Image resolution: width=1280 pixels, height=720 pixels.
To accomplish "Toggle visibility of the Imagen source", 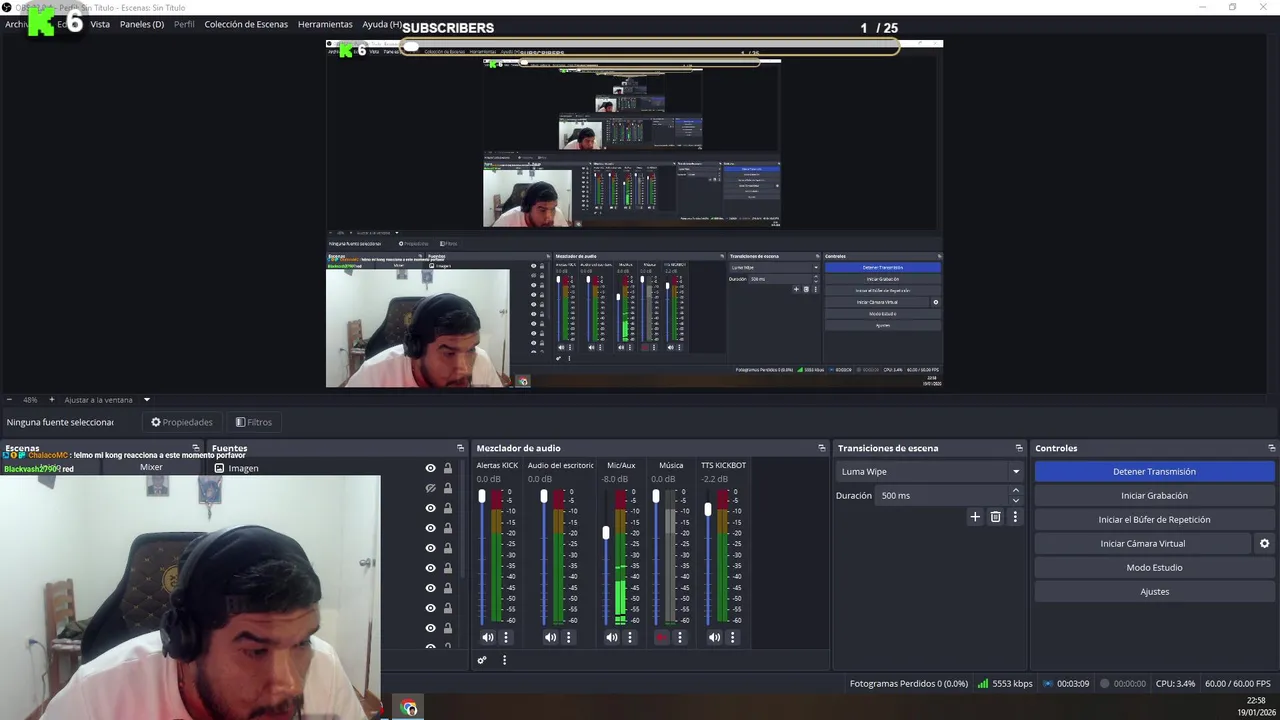I will pyautogui.click(x=431, y=468).
